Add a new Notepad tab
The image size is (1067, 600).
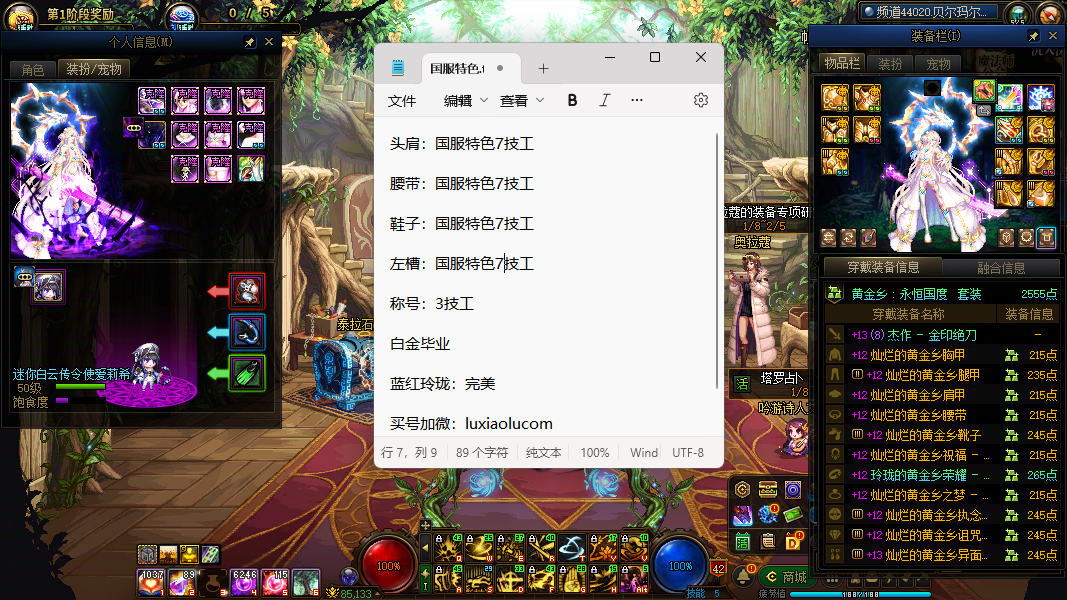point(544,69)
